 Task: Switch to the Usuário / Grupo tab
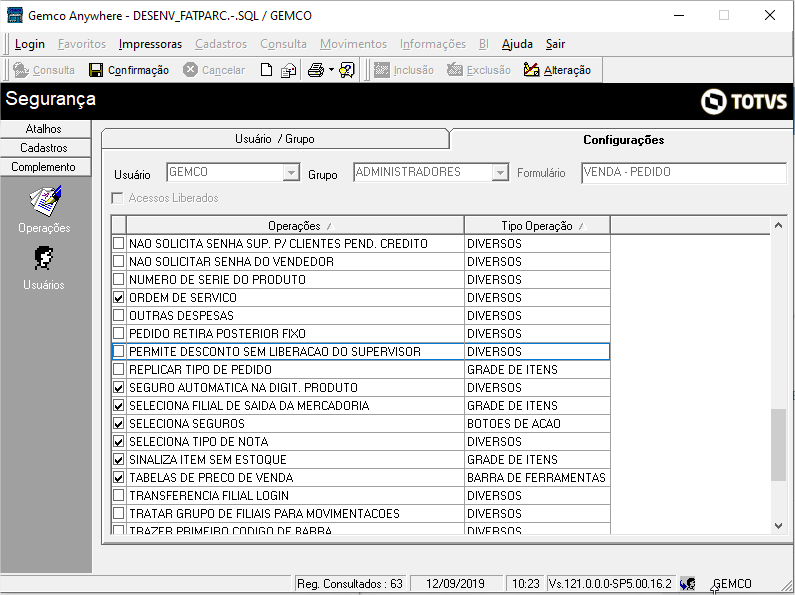click(x=275, y=139)
